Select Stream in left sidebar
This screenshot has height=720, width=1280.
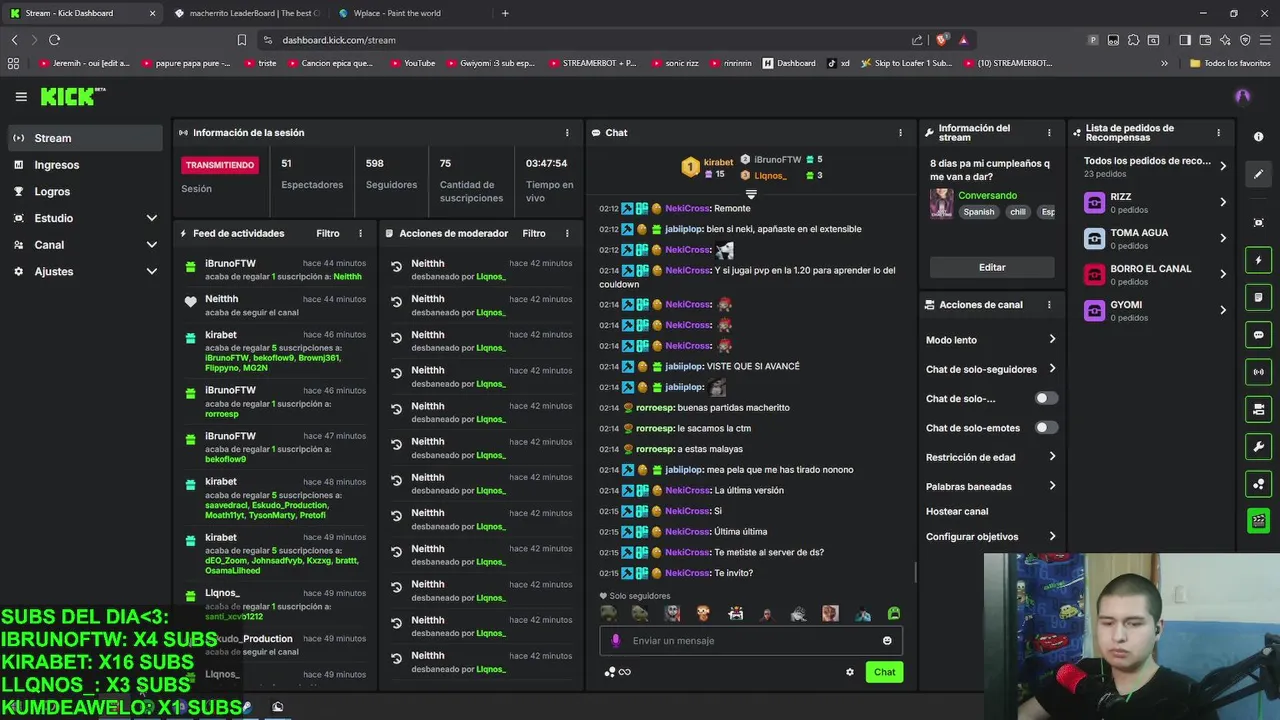click(x=85, y=138)
